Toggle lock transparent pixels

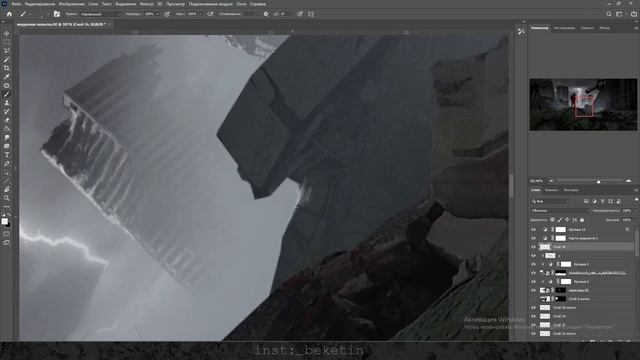[x=552, y=220]
